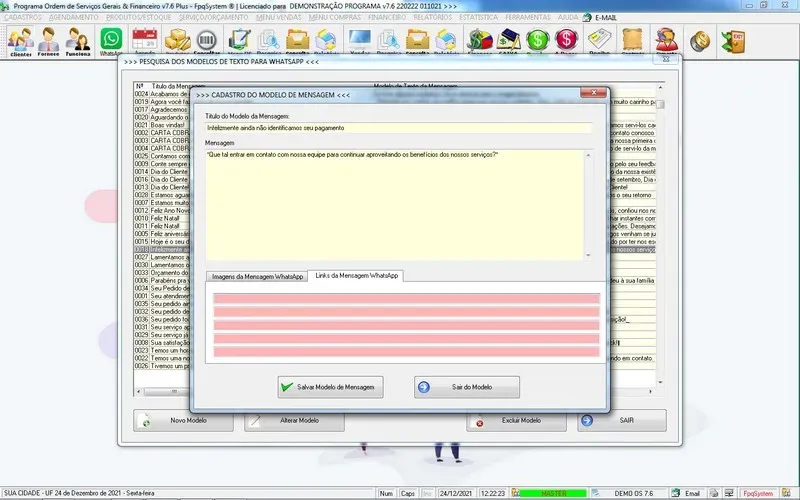Click the Título do Modelo input field
800x500 pixels.
pos(400,128)
